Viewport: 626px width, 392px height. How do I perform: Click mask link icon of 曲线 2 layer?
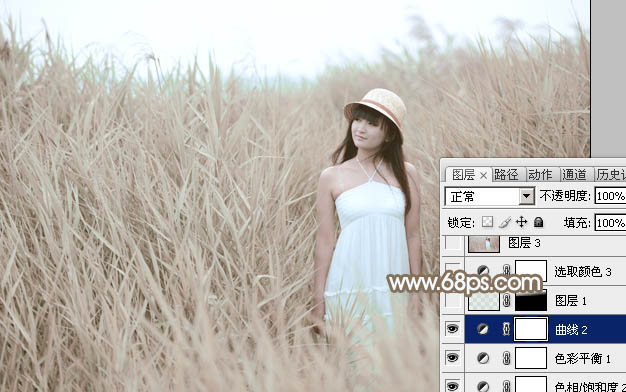coord(506,329)
